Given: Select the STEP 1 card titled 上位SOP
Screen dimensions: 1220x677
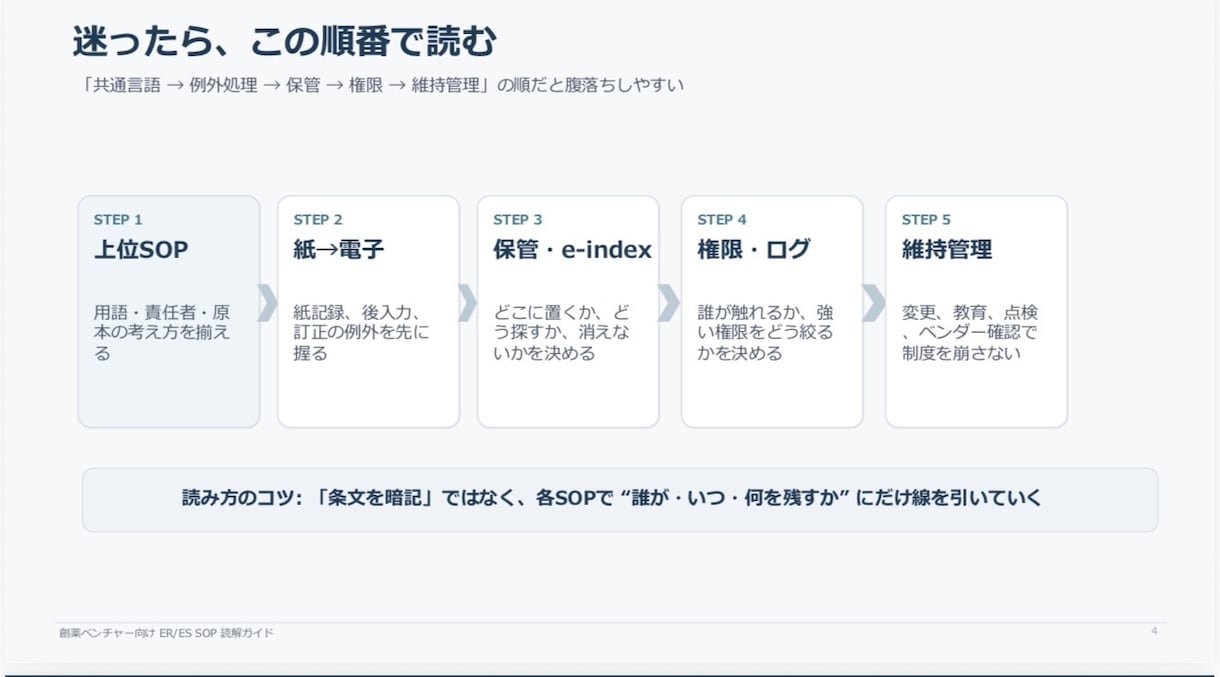Looking at the screenshot, I should [x=169, y=312].
